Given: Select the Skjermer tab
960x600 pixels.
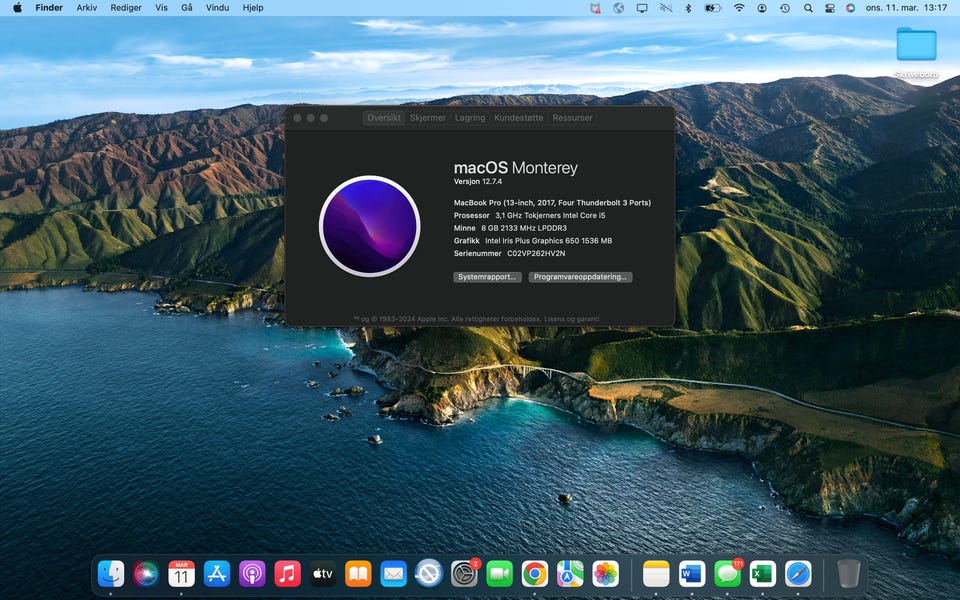Looking at the screenshot, I should 428,118.
